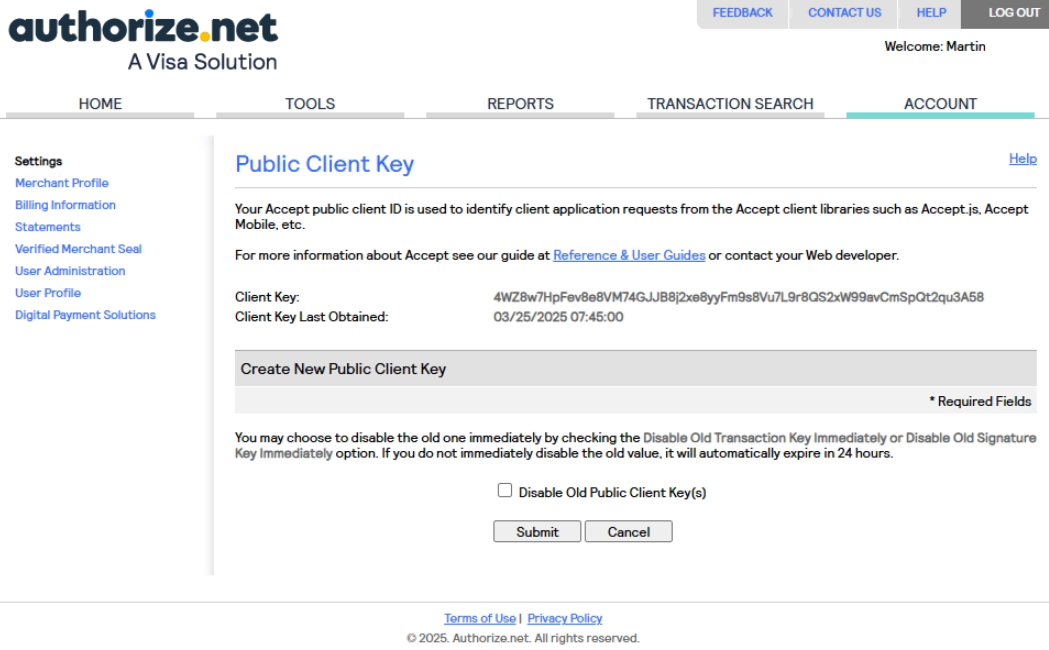Click the Cancel button
The image size is (1049, 650).
click(x=628, y=532)
